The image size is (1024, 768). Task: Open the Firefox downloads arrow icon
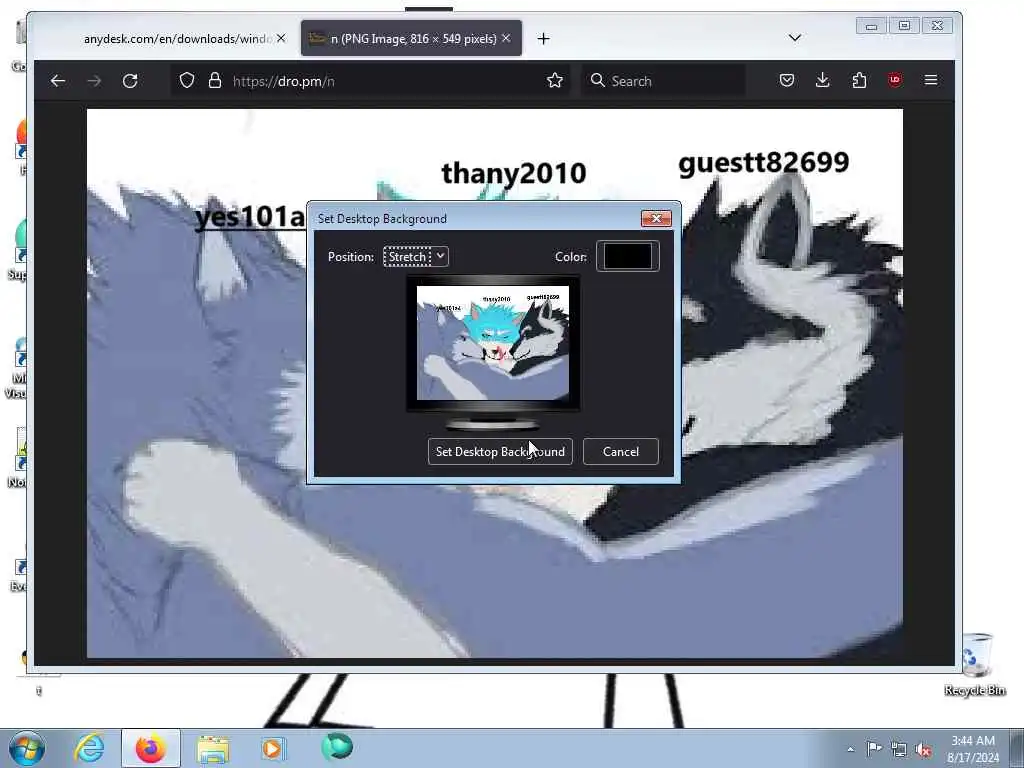[x=823, y=80]
